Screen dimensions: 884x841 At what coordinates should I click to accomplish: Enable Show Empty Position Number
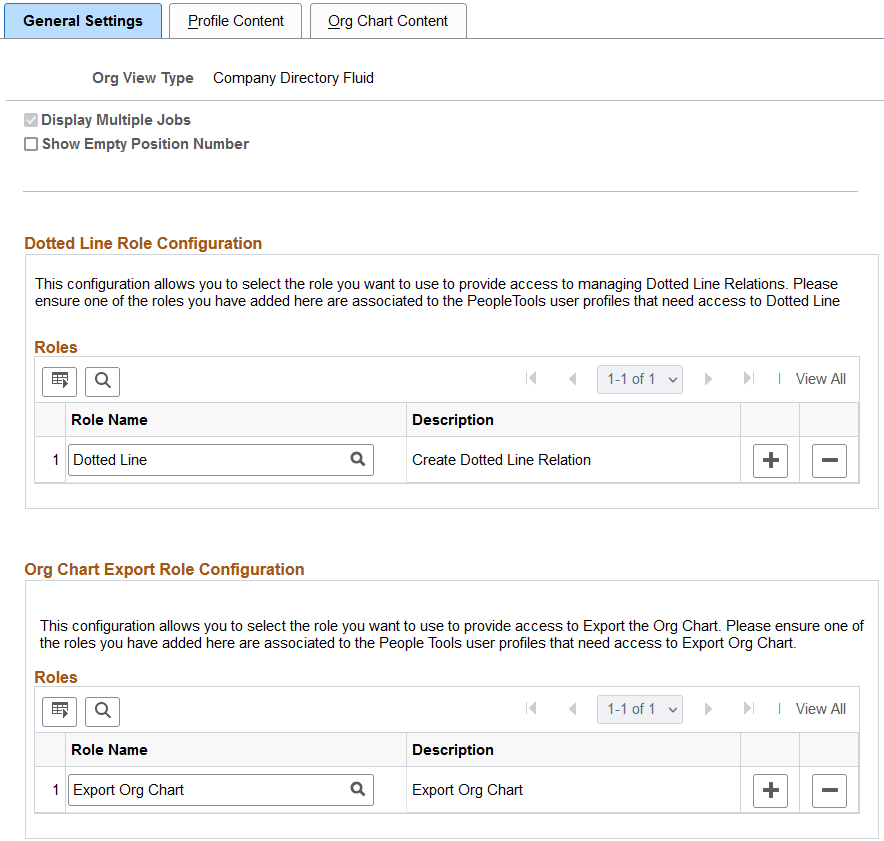pos(31,144)
